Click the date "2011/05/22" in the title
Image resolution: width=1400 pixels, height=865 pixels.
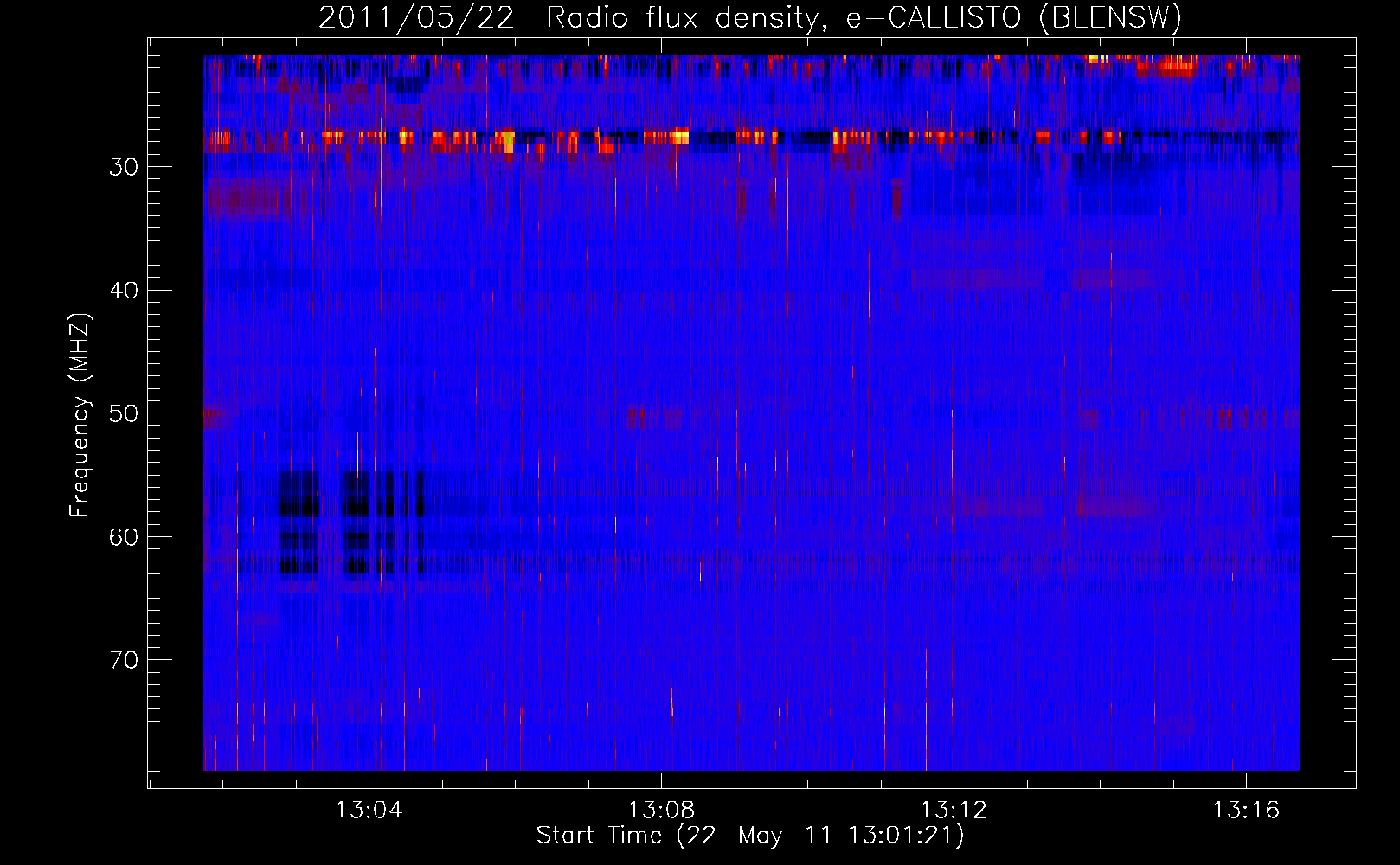tap(416, 18)
